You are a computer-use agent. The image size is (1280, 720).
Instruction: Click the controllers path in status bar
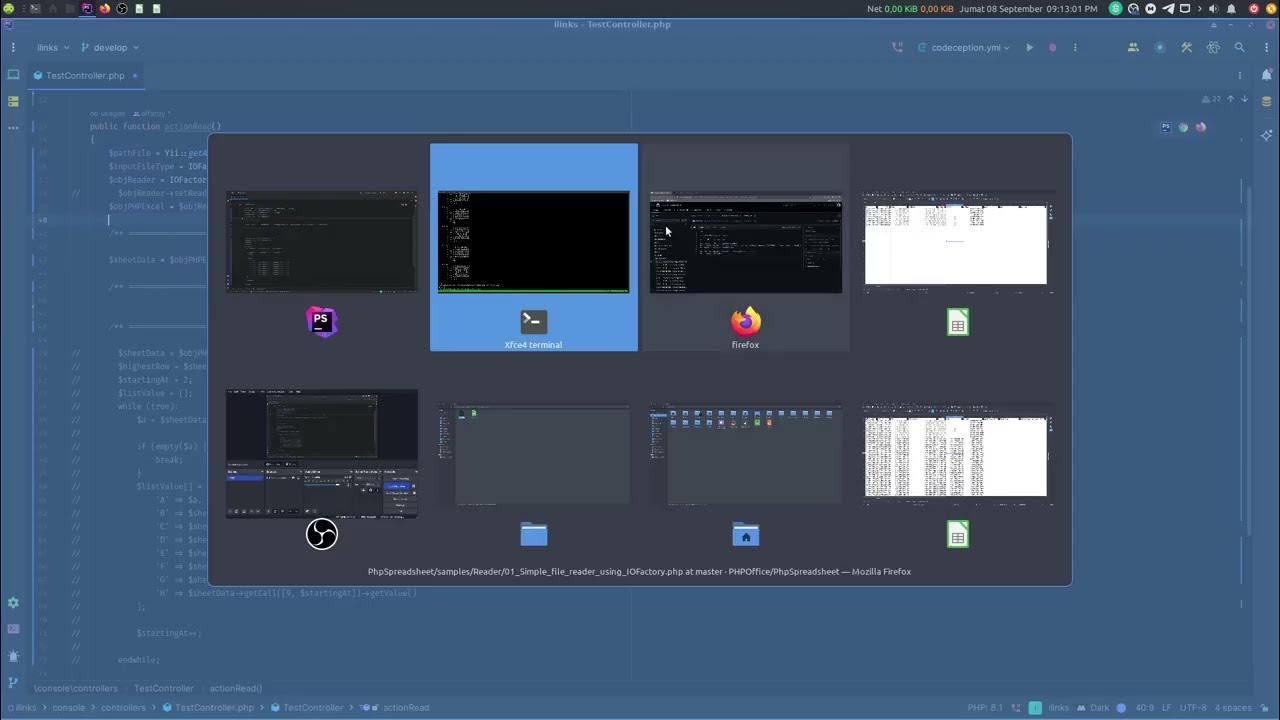tap(123, 707)
